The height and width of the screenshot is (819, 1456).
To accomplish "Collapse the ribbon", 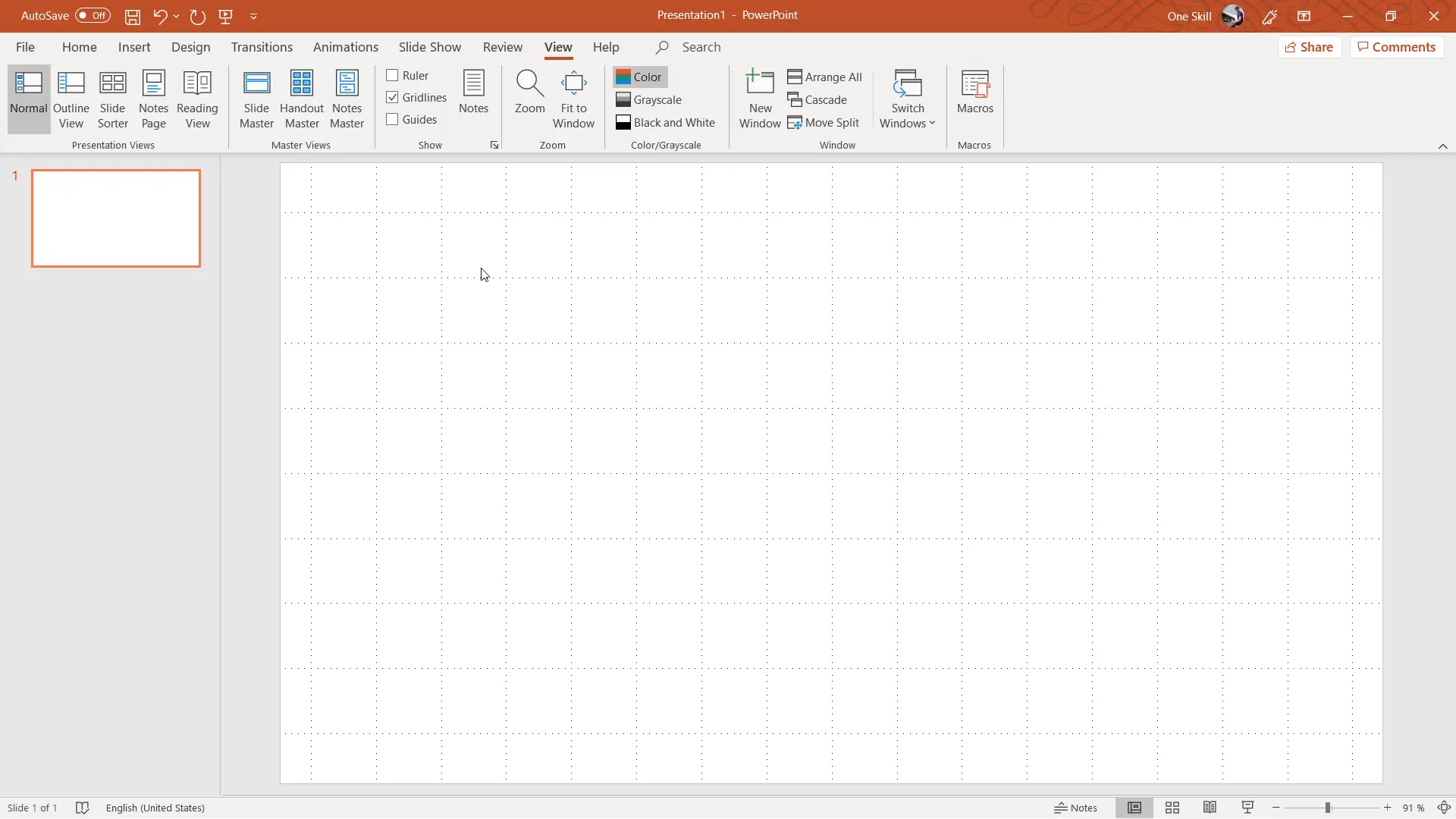I will point(1442,146).
